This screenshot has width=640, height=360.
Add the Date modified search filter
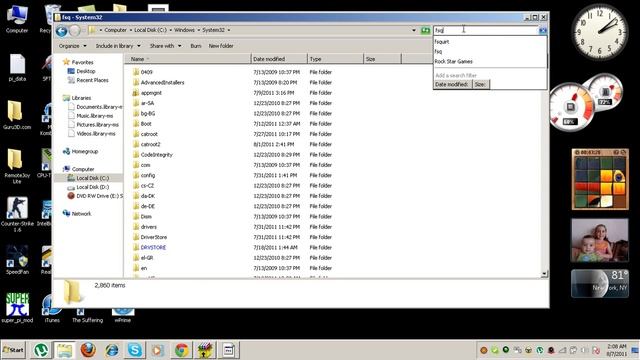pos(451,84)
